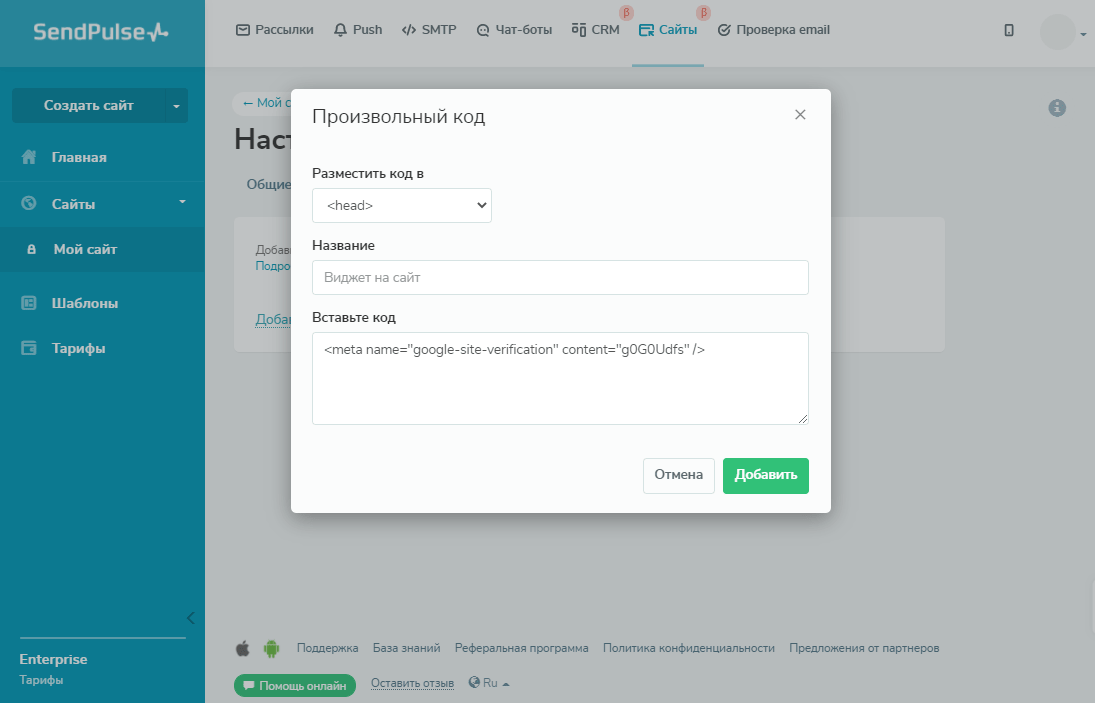Open the Чат-боты section
The width and height of the screenshot is (1095, 703).
(514, 30)
